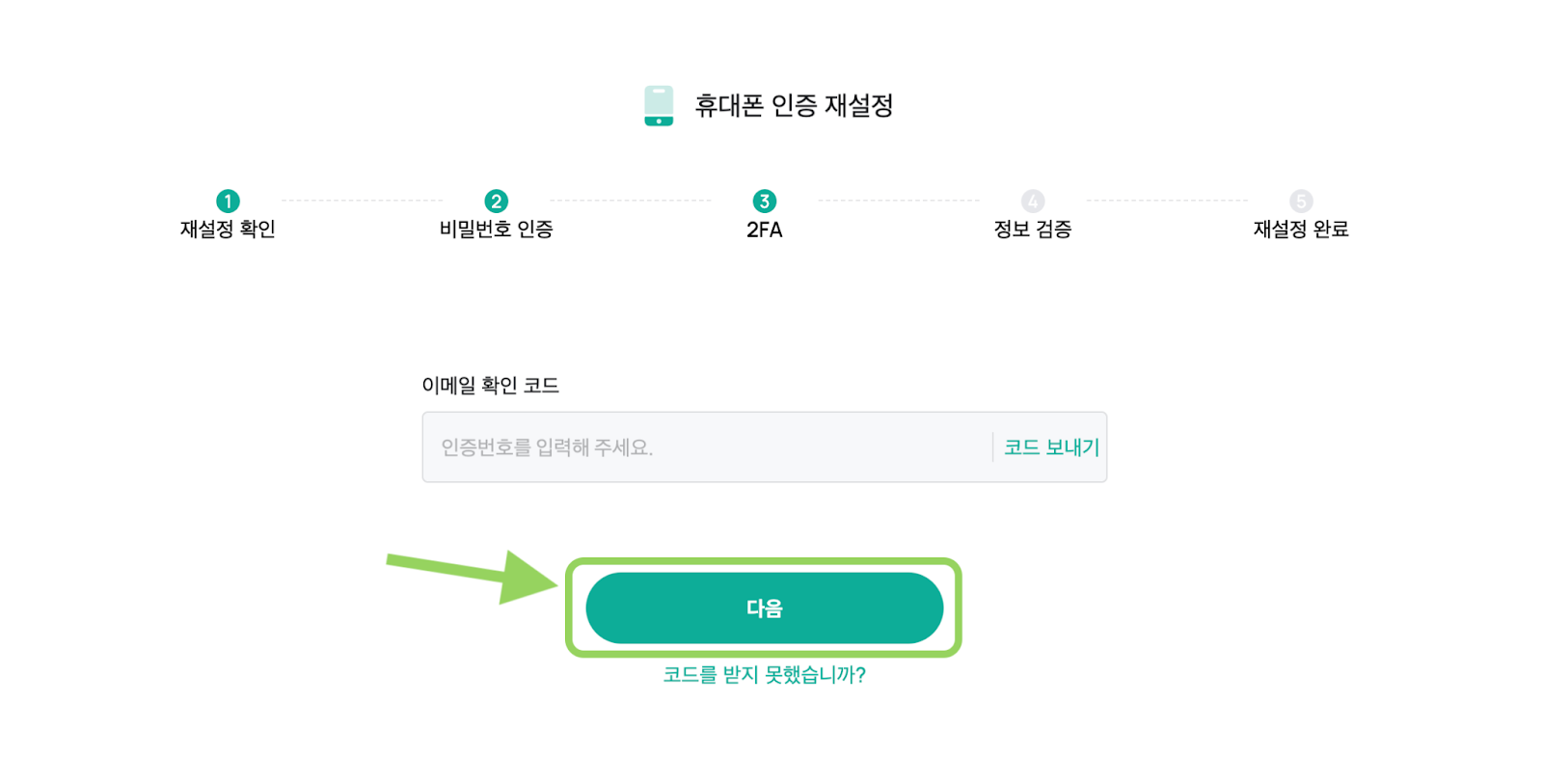Select the 재설정 확인 step label
Viewport: 1543px width, 784px height.
click(x=228, y=230)
